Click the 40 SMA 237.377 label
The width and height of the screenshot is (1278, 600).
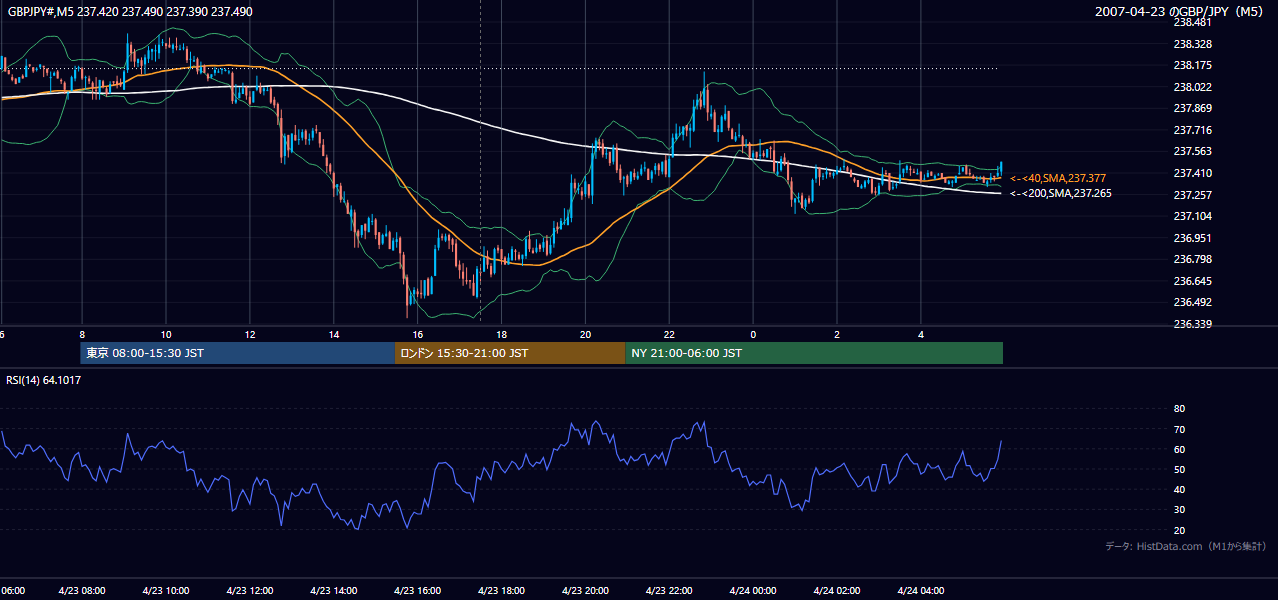1056,178
